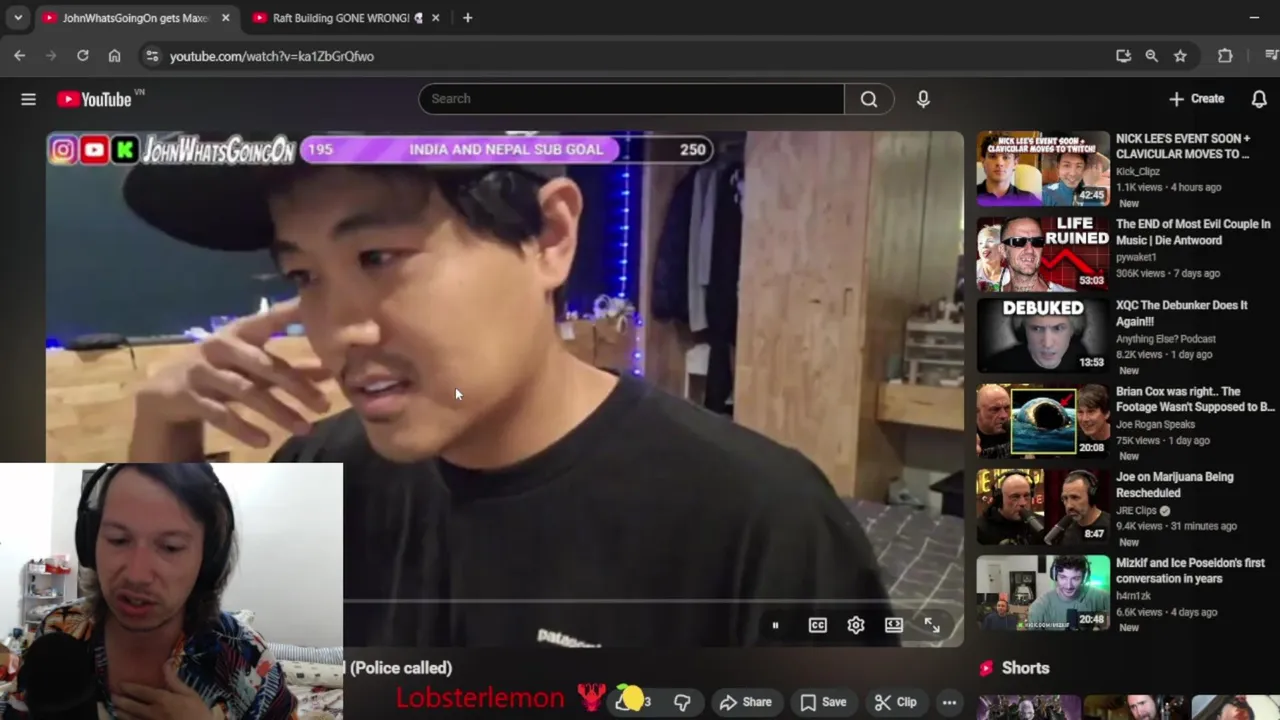The image size is (1280, 720).
Task: Install-app icon in the address bar
Action: (1123, 56)
